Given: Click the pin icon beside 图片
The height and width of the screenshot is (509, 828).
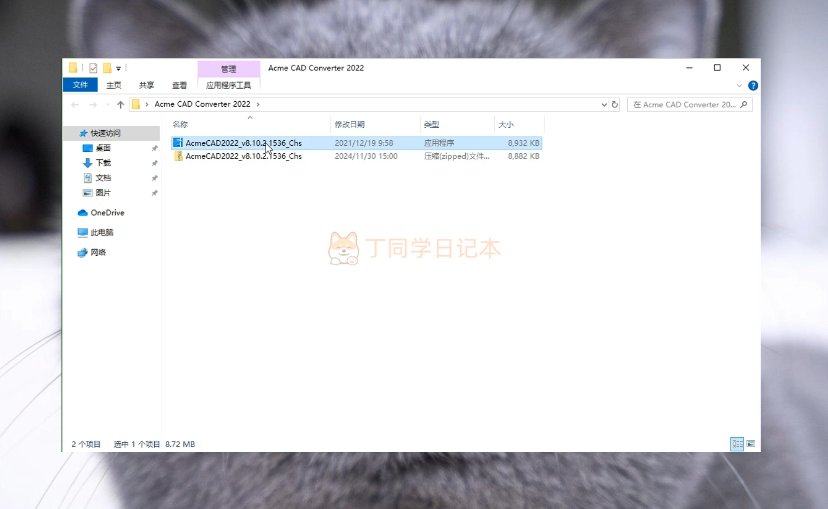Looking at the screenshot, I should pyautogui.click(x=155, y=193).
